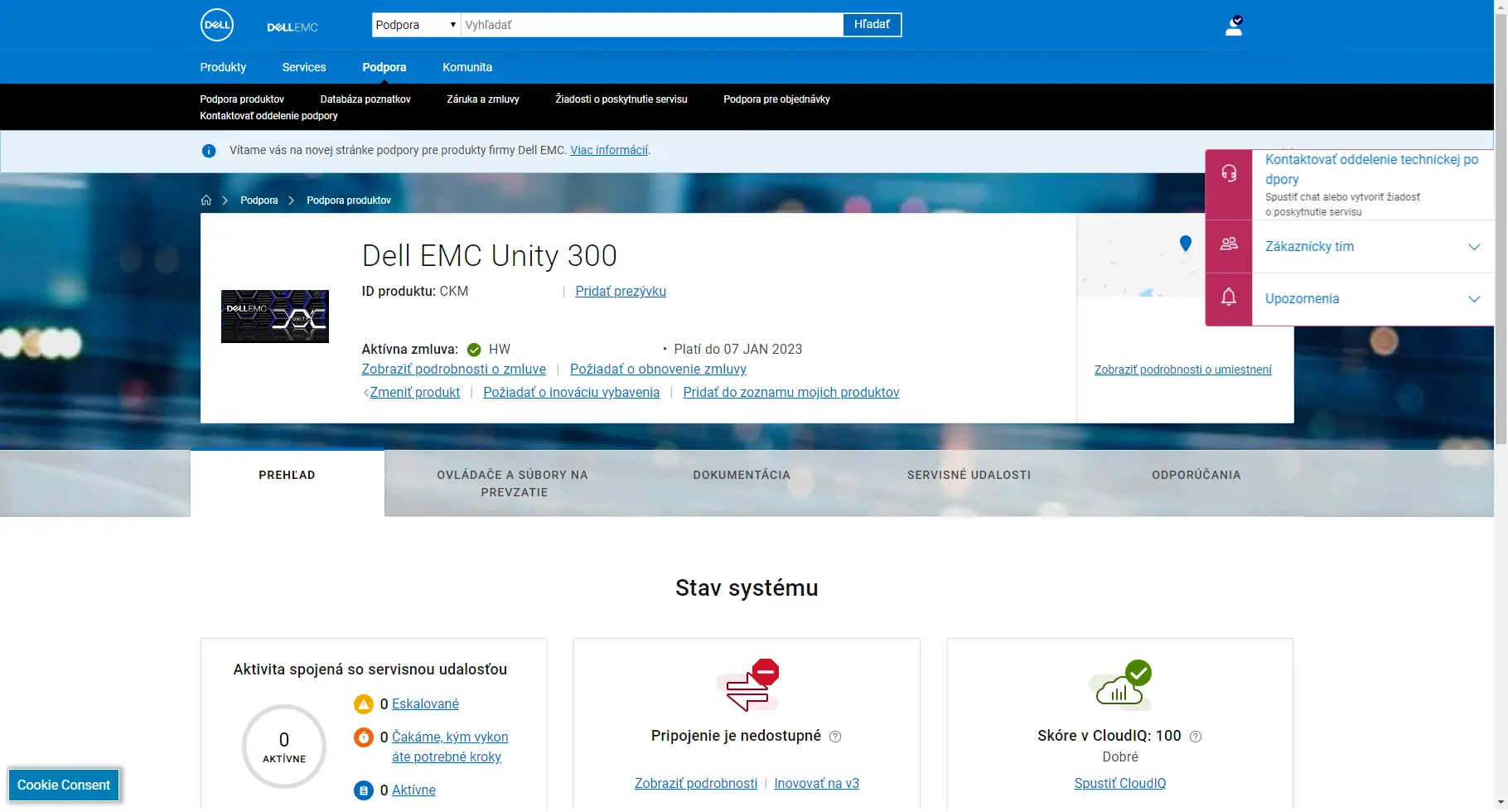Switch to the ODPORÚČANIA tab

[1196, 476]
